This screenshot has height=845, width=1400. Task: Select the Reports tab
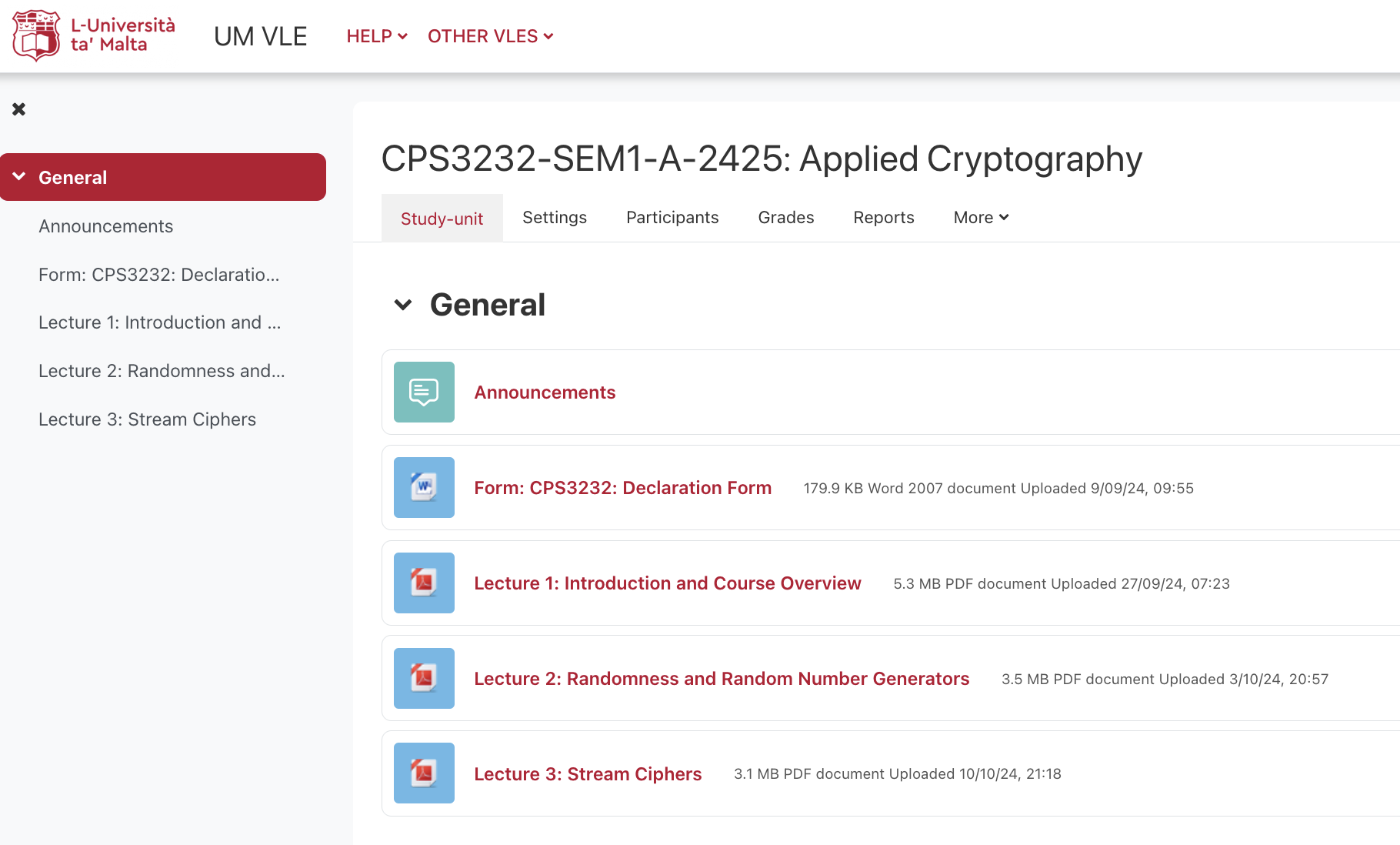coord(883,218)
